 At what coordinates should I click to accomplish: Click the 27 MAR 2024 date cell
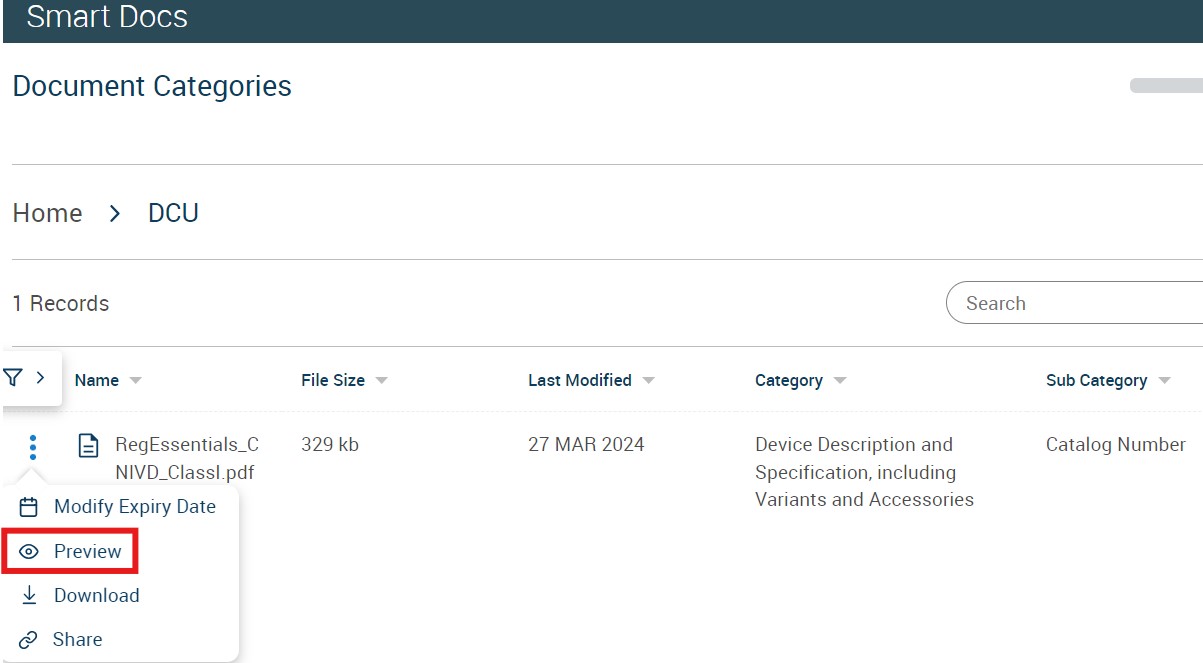[586, 445]
